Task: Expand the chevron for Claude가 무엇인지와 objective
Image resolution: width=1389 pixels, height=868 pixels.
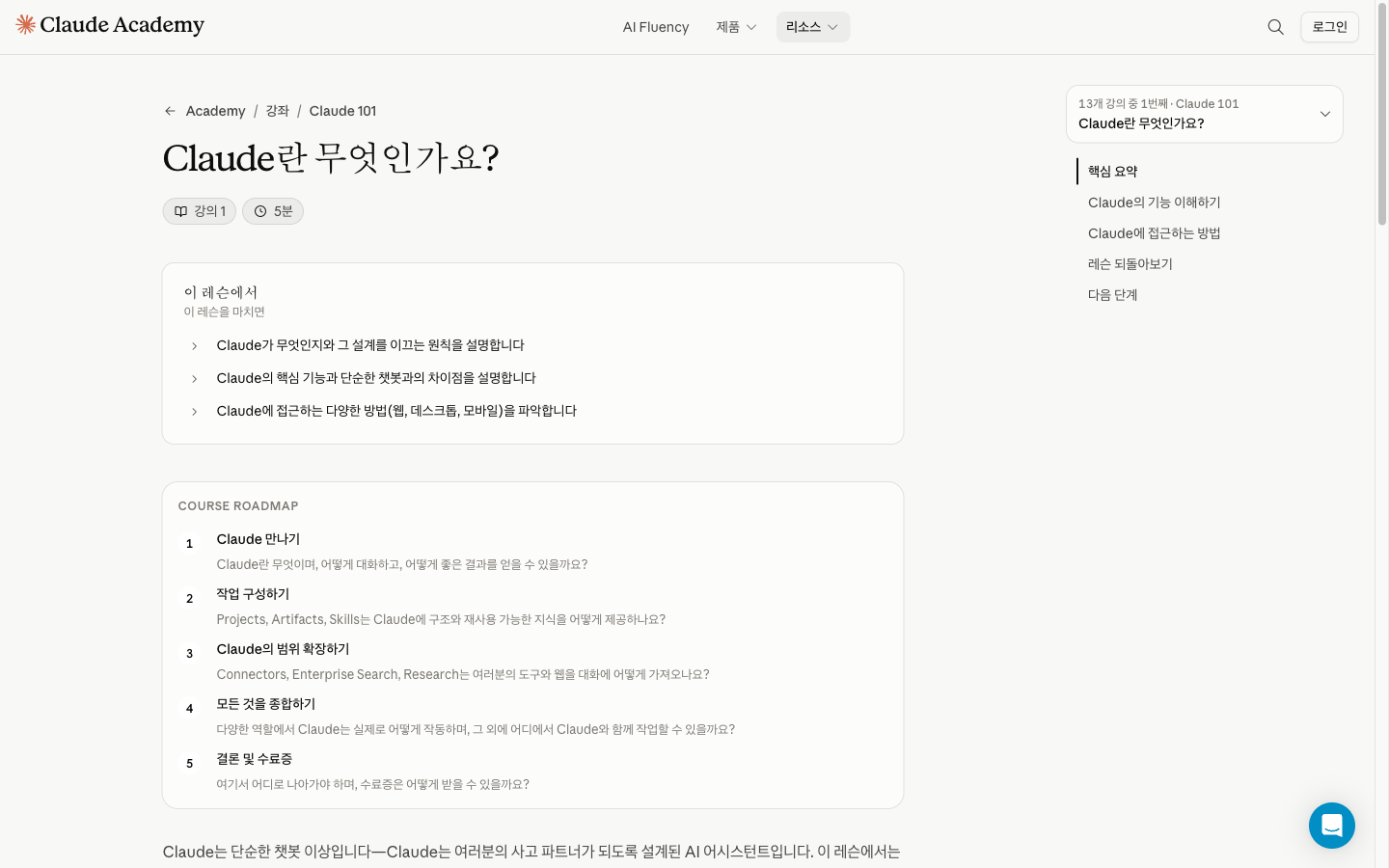Action: tap(194, 346)
